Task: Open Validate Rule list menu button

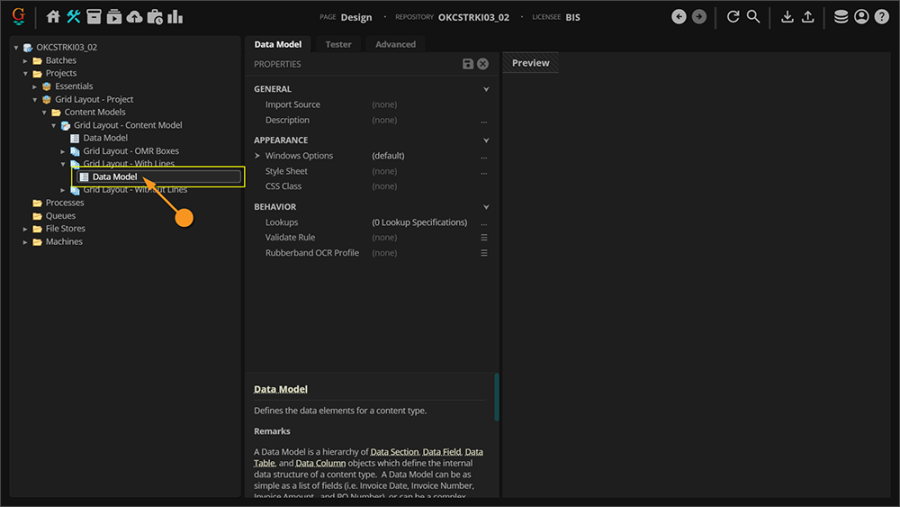Action: point(484,238)
